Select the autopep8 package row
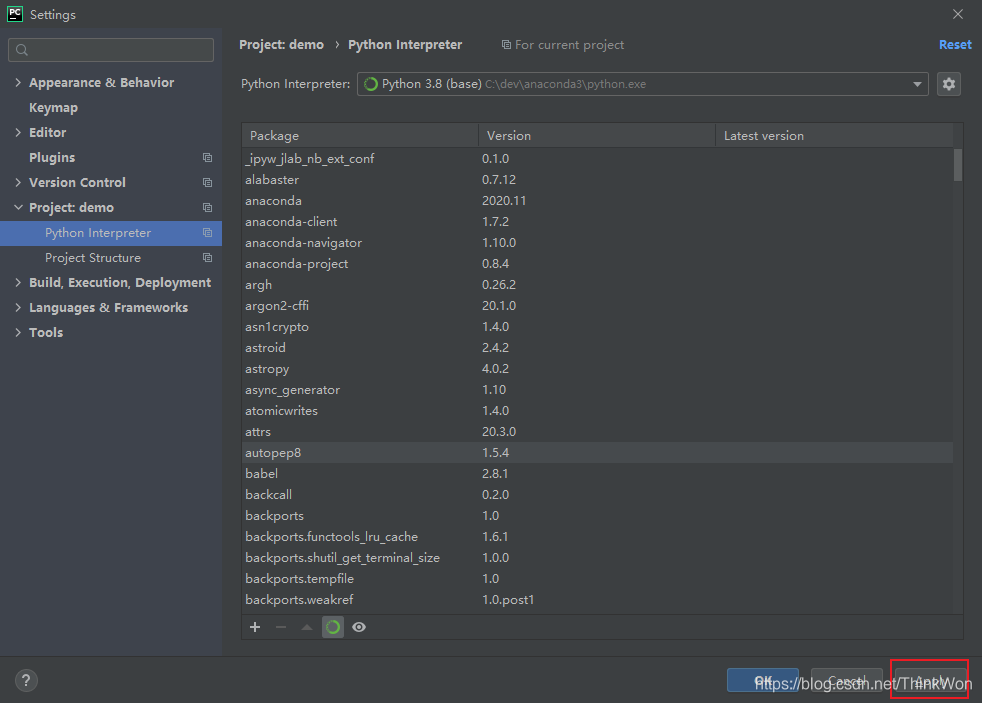 pos(597,453)
